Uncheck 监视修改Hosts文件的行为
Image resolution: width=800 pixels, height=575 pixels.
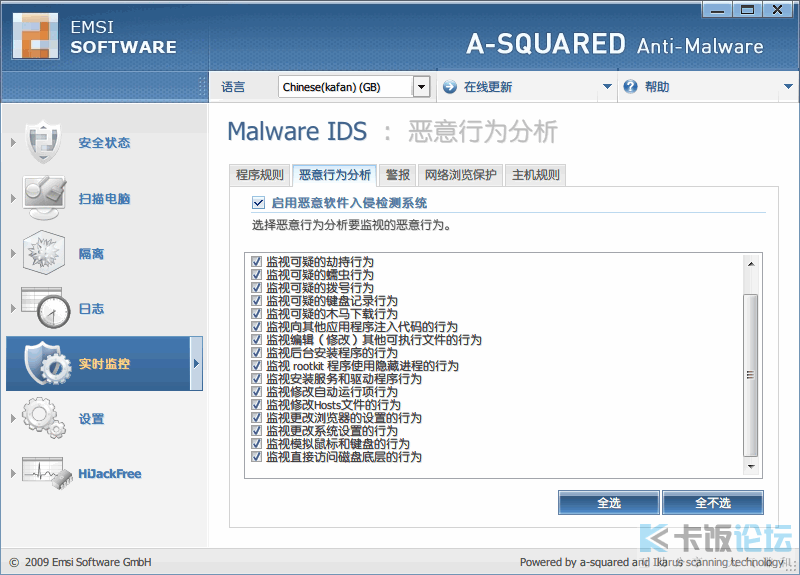click(x=257, y=405)
